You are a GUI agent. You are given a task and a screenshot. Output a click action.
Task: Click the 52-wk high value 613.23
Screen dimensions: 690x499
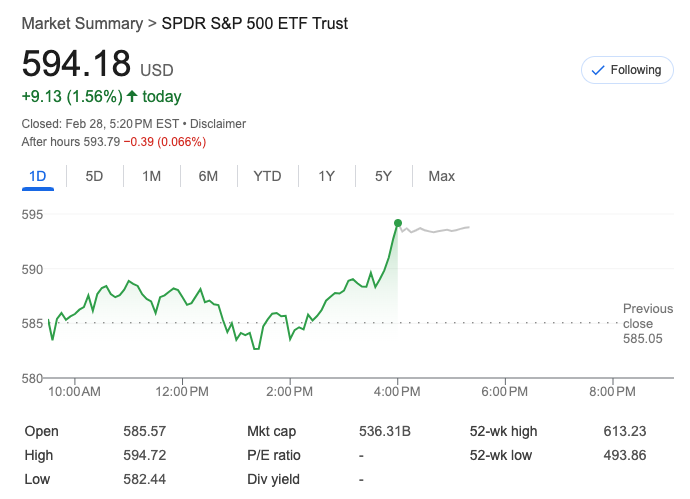click(626, 431)
